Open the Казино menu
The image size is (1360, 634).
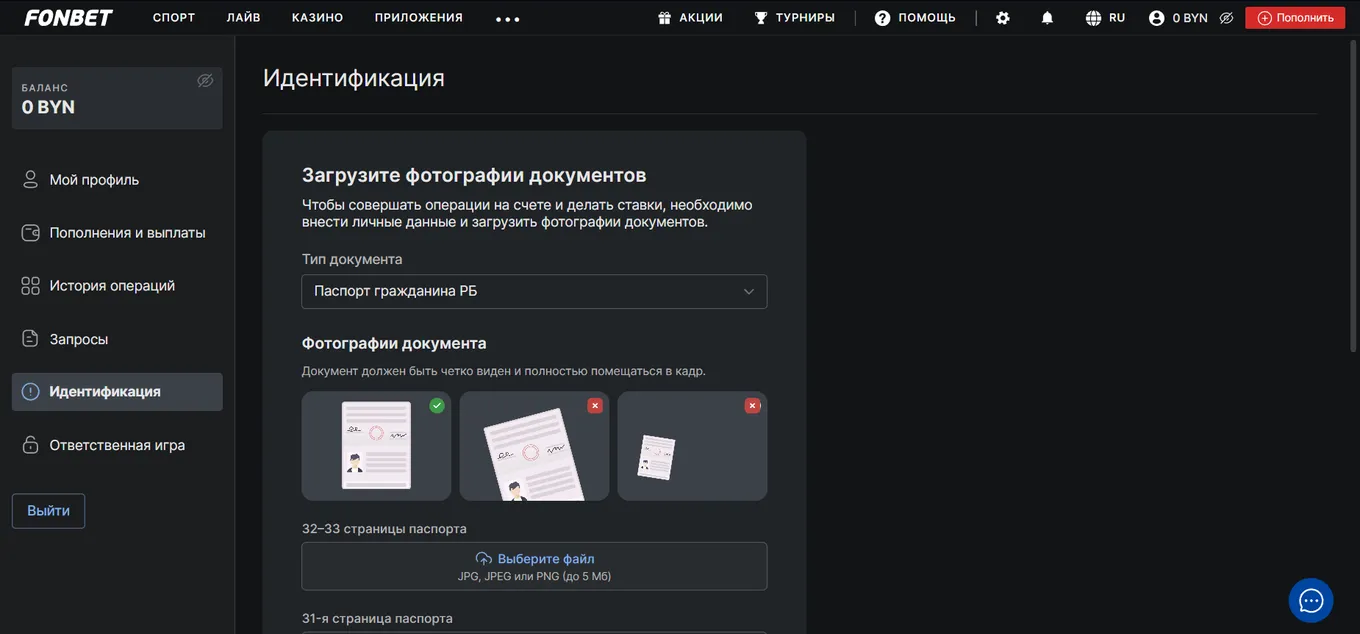point(318,18)
